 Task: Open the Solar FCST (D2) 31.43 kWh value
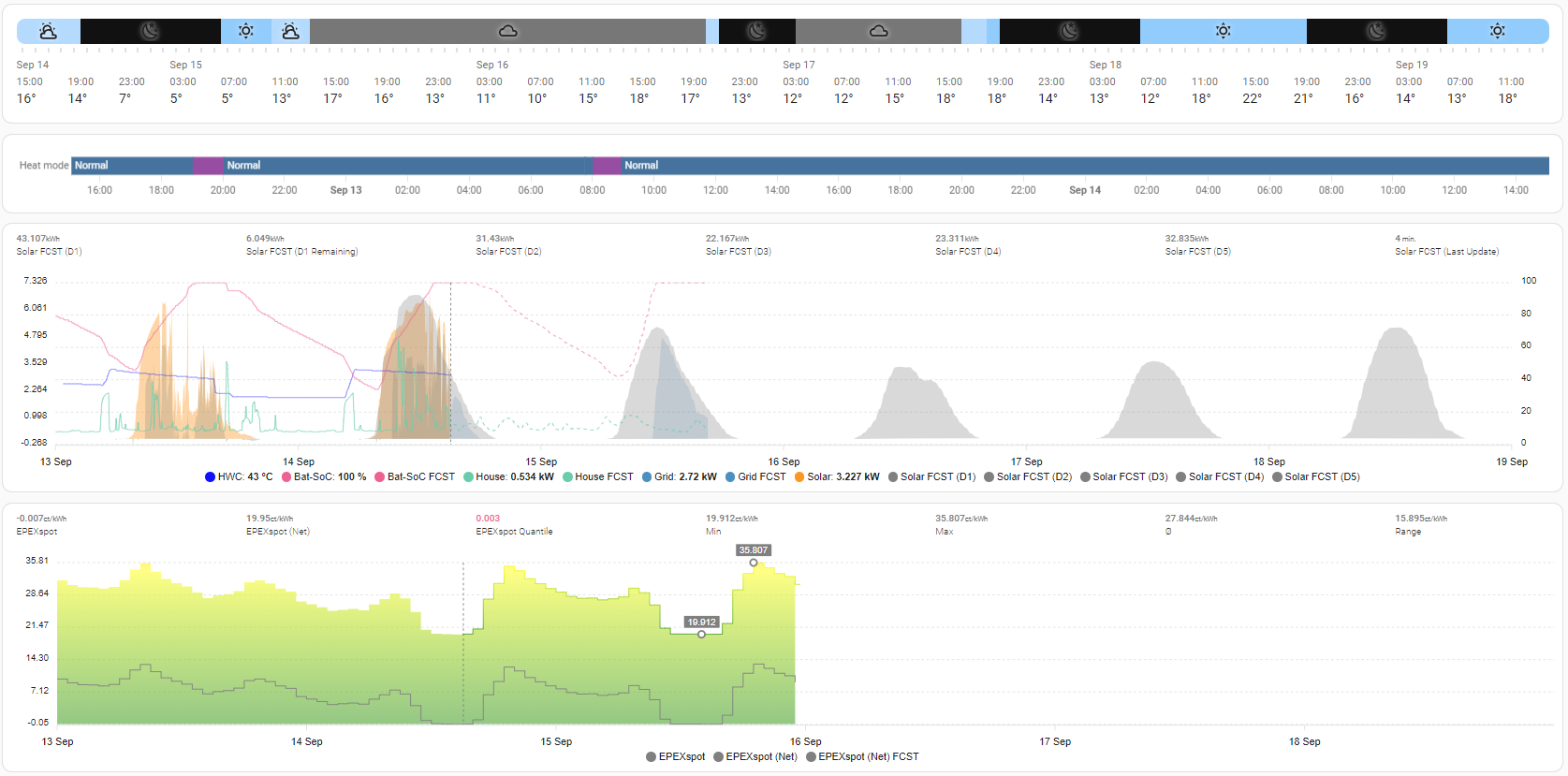[x=494, y=239]
